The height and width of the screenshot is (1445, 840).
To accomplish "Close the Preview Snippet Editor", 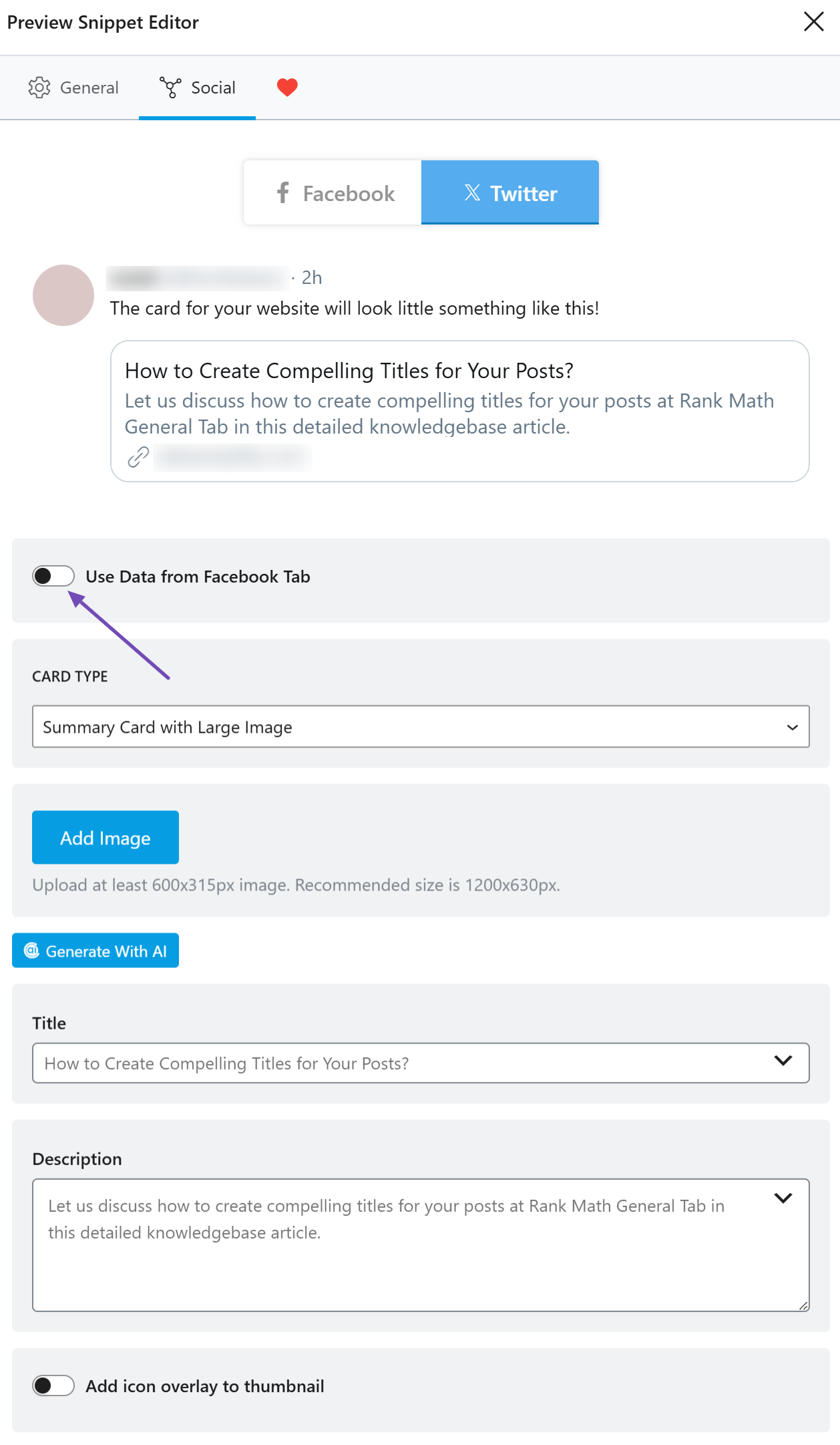I will [x=813, y=21].
